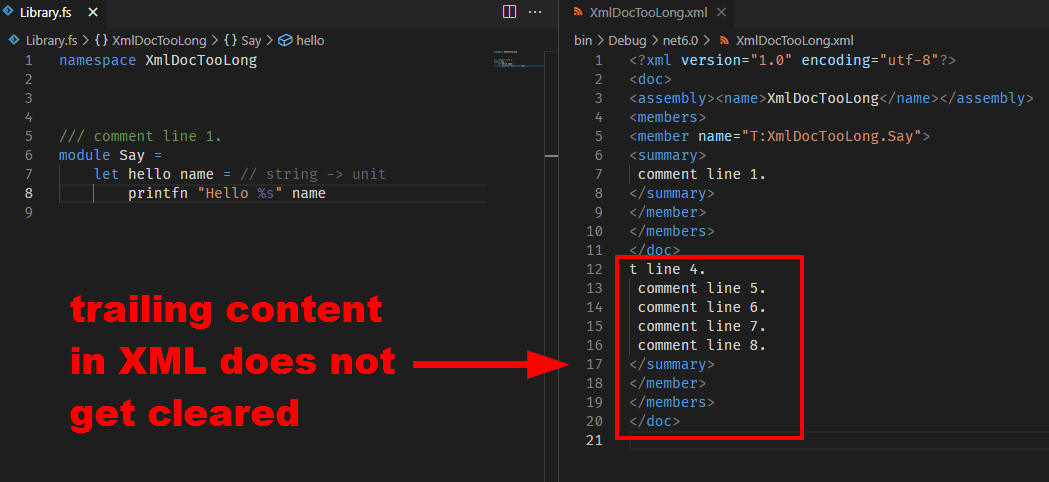The height and width of the screenshot is (482, 1049).
Task: Click member name="T:XmlDocTooLong.Say" line
Action: 779,137
